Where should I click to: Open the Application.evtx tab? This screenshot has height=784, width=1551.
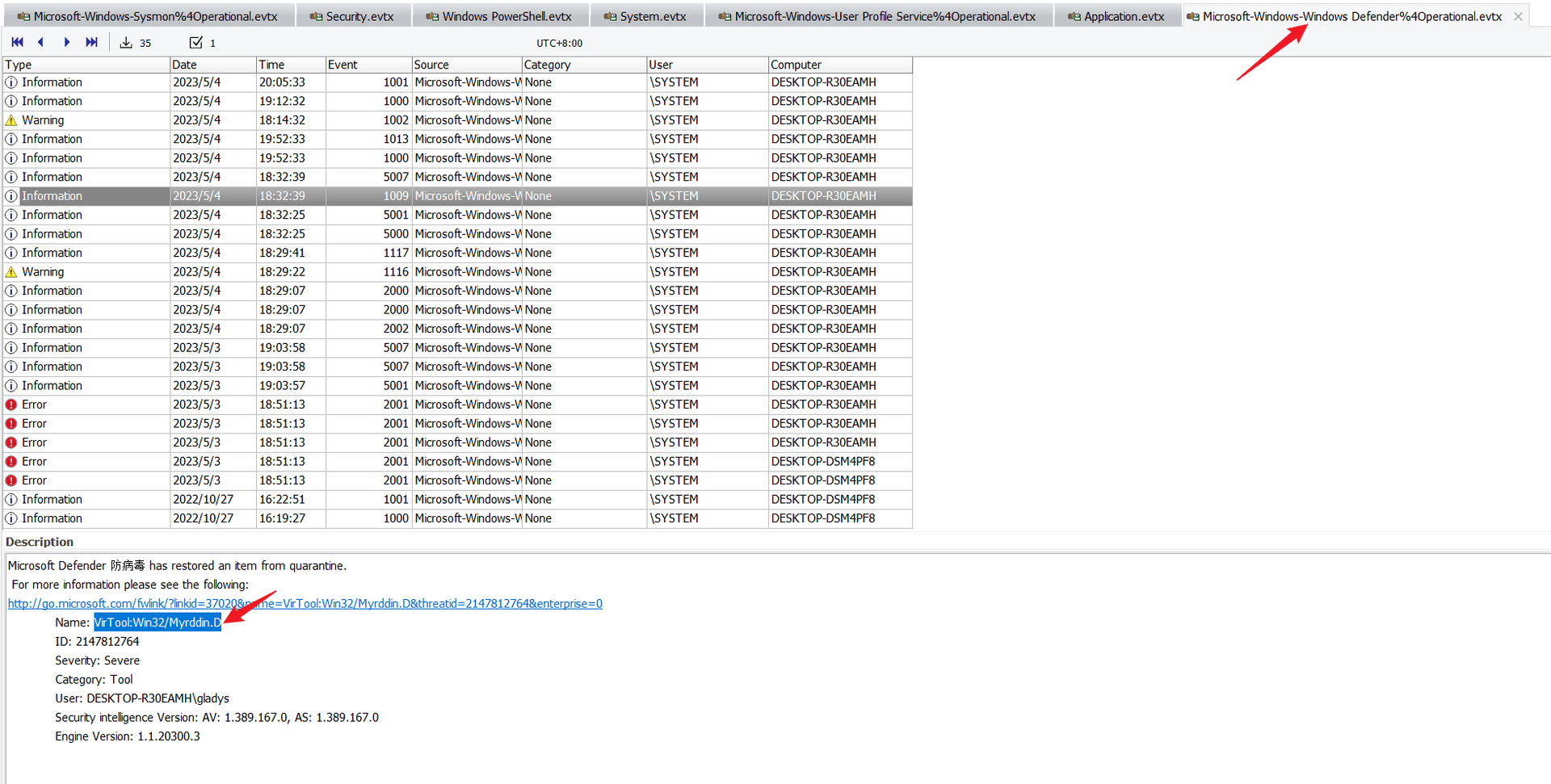pyautogui.click(x=1116, y=16)
